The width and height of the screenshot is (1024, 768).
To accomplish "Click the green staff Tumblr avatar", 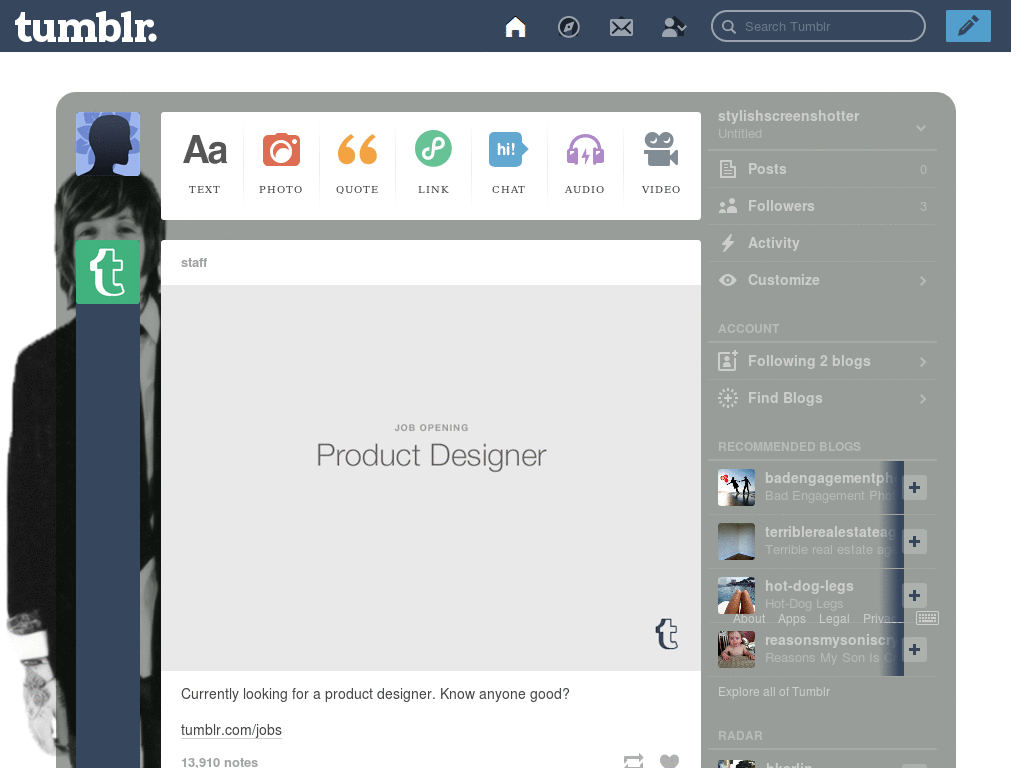I will tap(108, 272).
